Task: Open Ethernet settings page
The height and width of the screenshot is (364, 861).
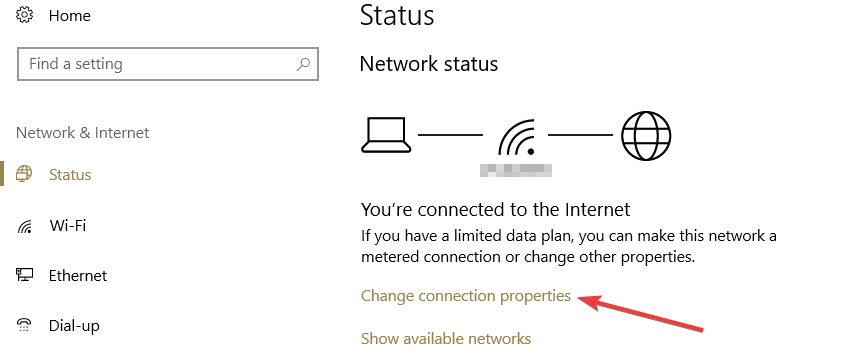Action: click(x=78, y=276)
